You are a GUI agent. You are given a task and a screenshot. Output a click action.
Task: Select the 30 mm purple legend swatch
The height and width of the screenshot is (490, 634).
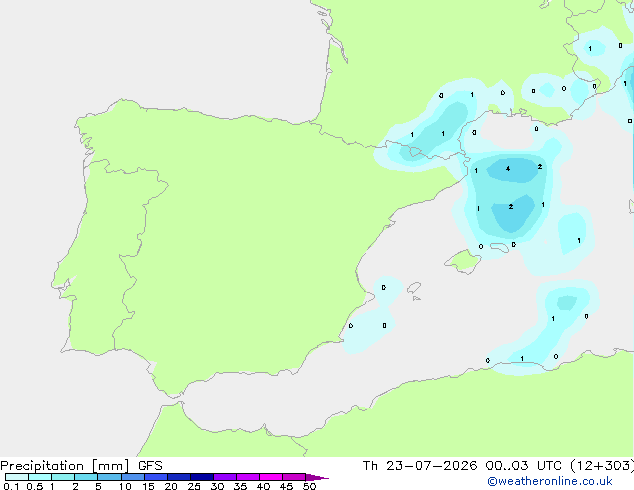225,477
